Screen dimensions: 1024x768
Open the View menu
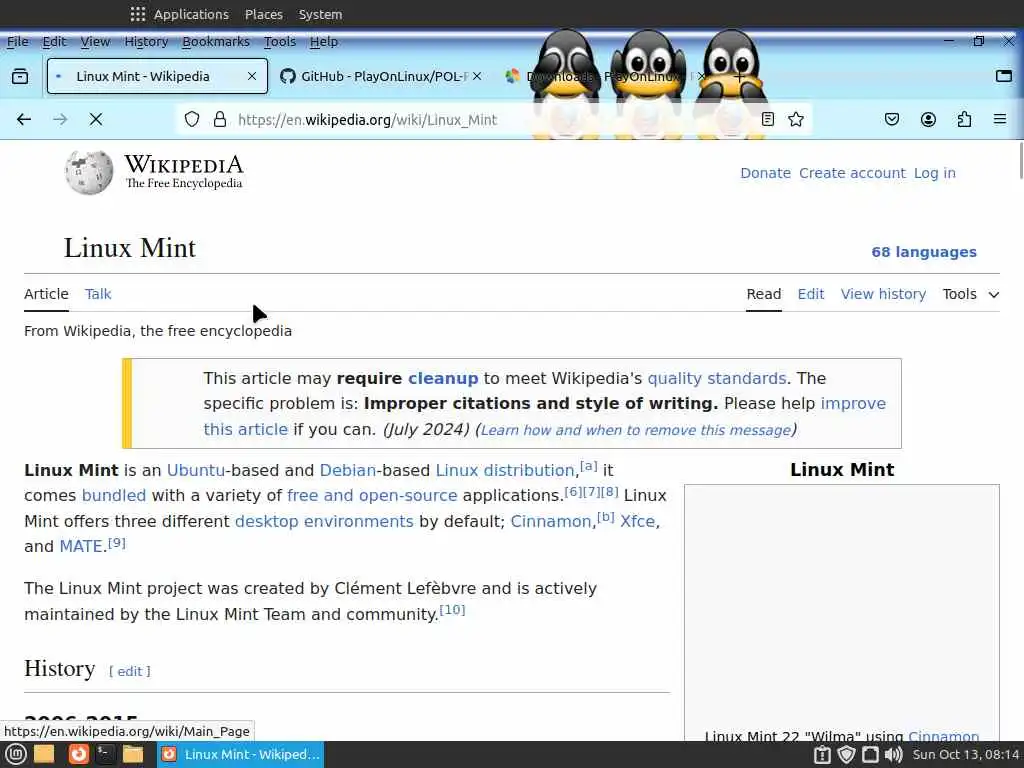click(x=95, y=42)
